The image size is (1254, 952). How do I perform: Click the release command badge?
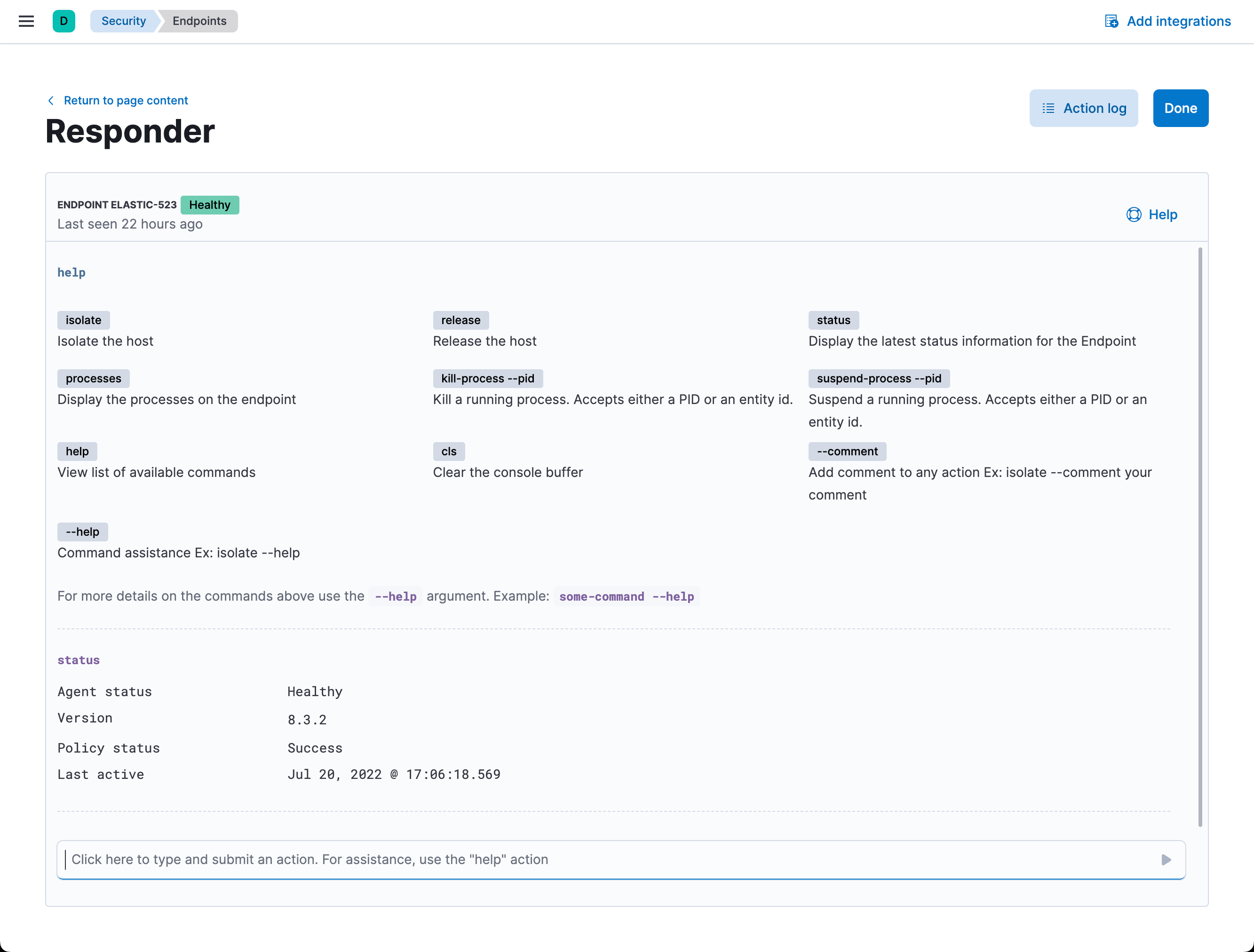tap(460, 320)
